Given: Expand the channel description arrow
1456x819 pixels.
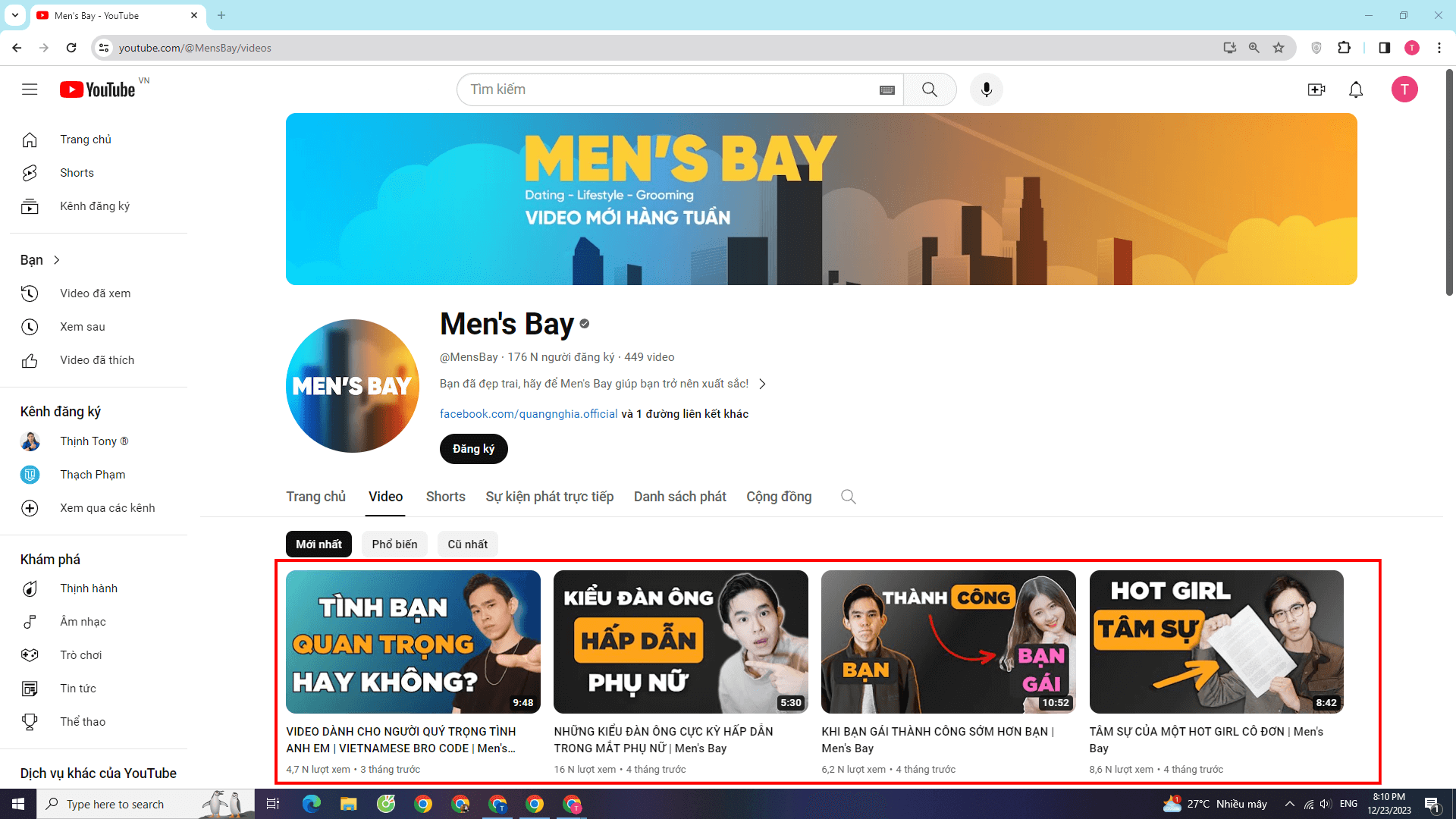Looking at the screenshot, I should click(x=762, y=384).
